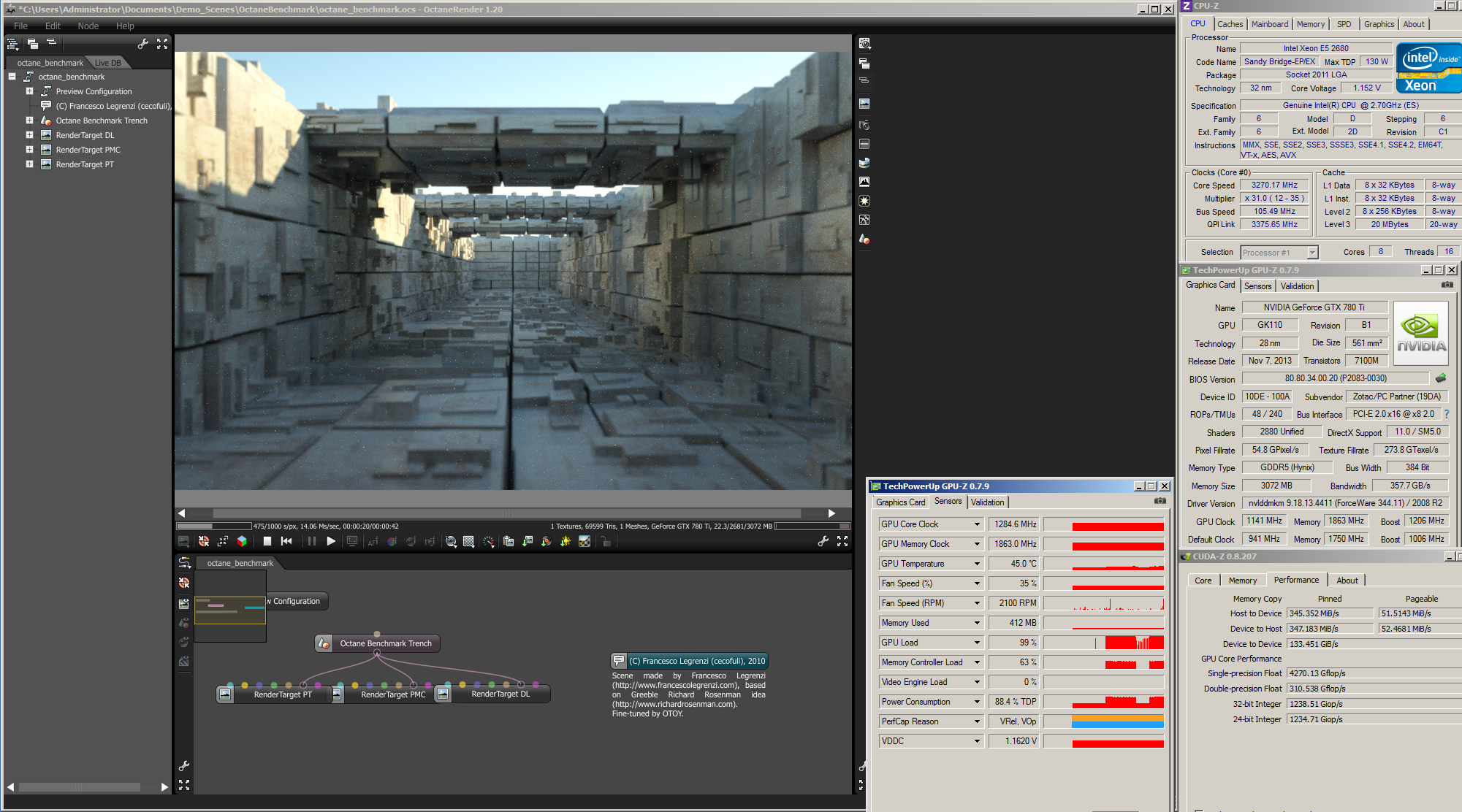Click the viewport wrench settings icon
This screenshot has width=1462, height=812.
(823, 541)
